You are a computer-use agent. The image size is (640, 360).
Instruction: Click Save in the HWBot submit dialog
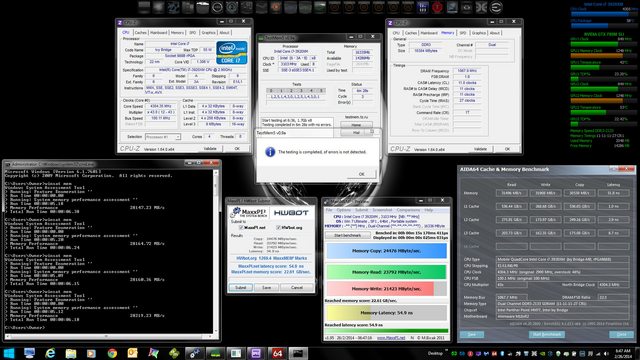tap(267, 288)
